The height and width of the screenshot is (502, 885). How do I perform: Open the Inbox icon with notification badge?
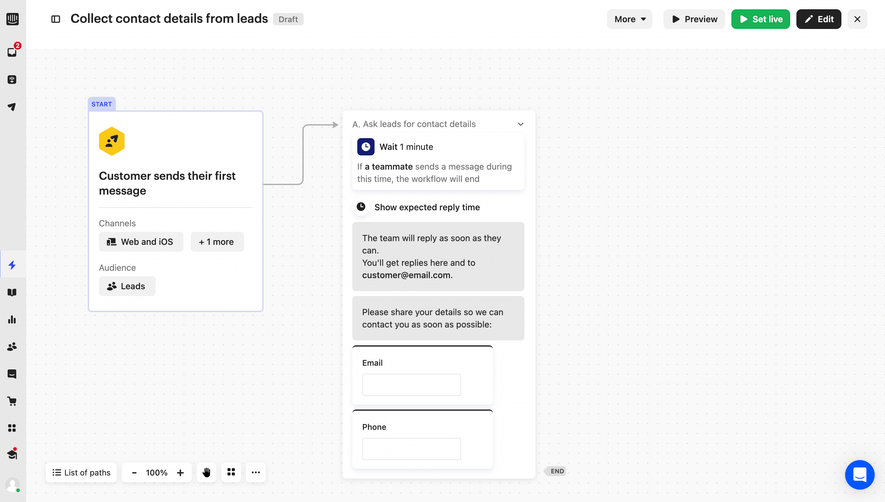click(x=12, y=51)
